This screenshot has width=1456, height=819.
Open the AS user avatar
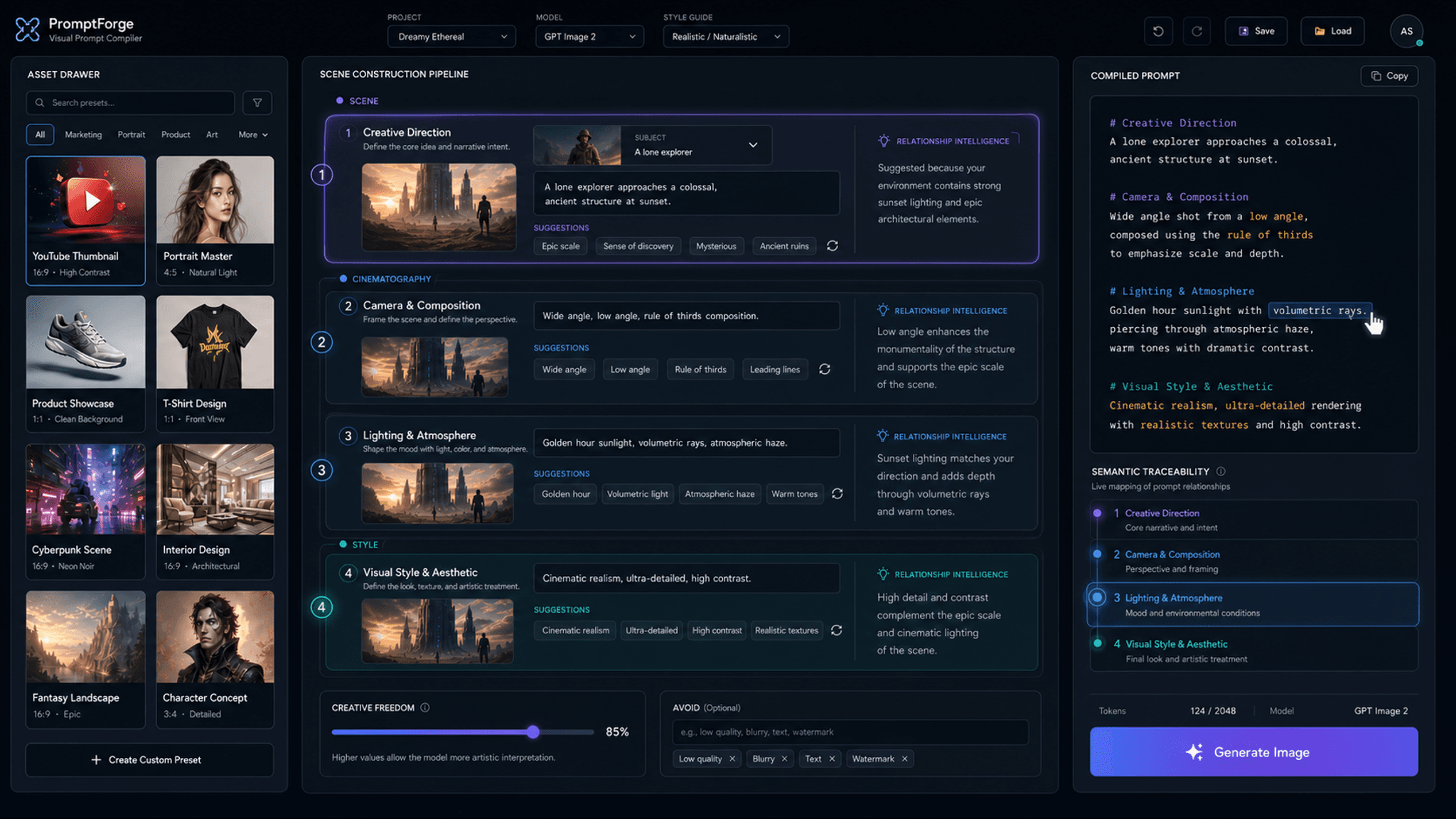1406,31
